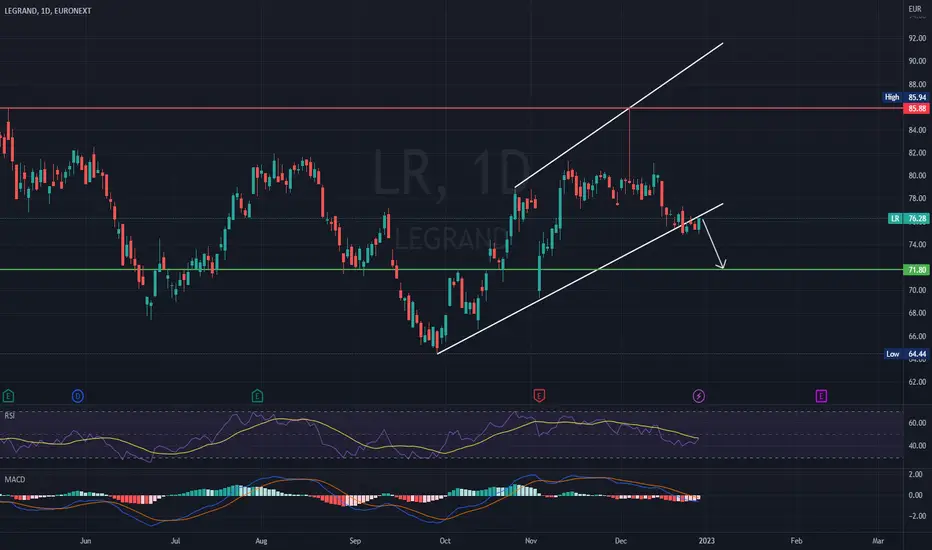Viewport: 932px width, 550px height.
Task: Select the red 85.88 price label
Action: [x=915, y=108]
